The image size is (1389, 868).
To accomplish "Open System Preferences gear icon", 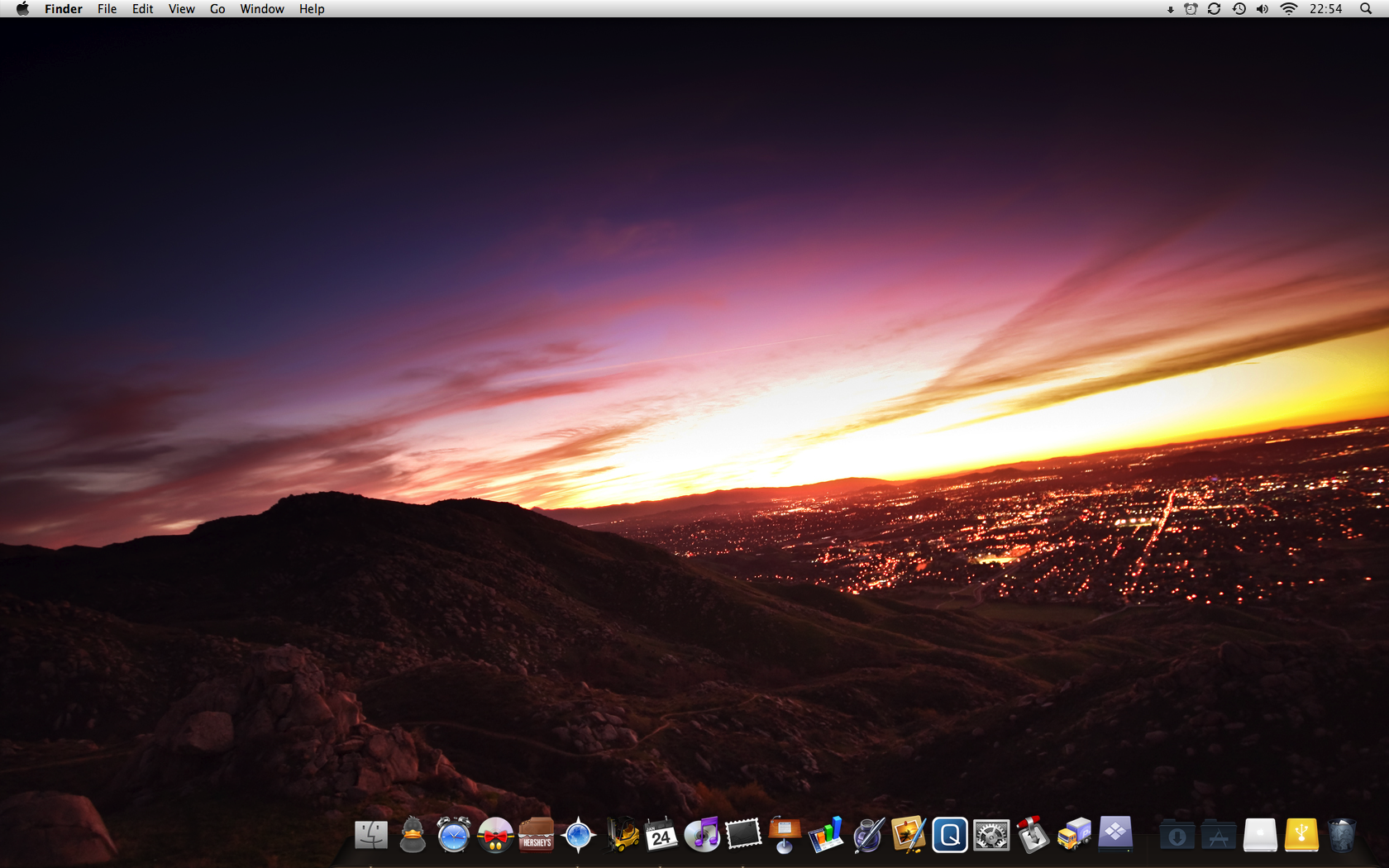I will pyautogui.click(x=991, y=836).
